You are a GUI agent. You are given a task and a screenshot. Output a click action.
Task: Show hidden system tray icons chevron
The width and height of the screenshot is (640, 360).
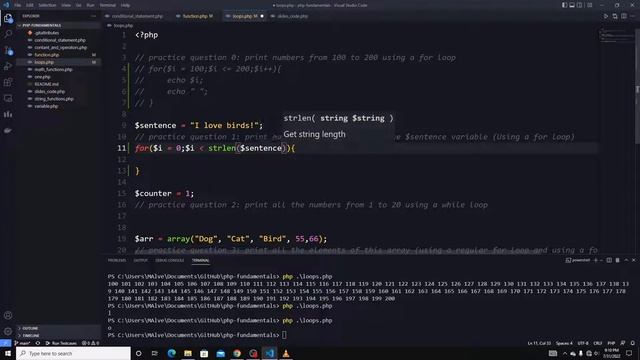(x=565, y=353)
